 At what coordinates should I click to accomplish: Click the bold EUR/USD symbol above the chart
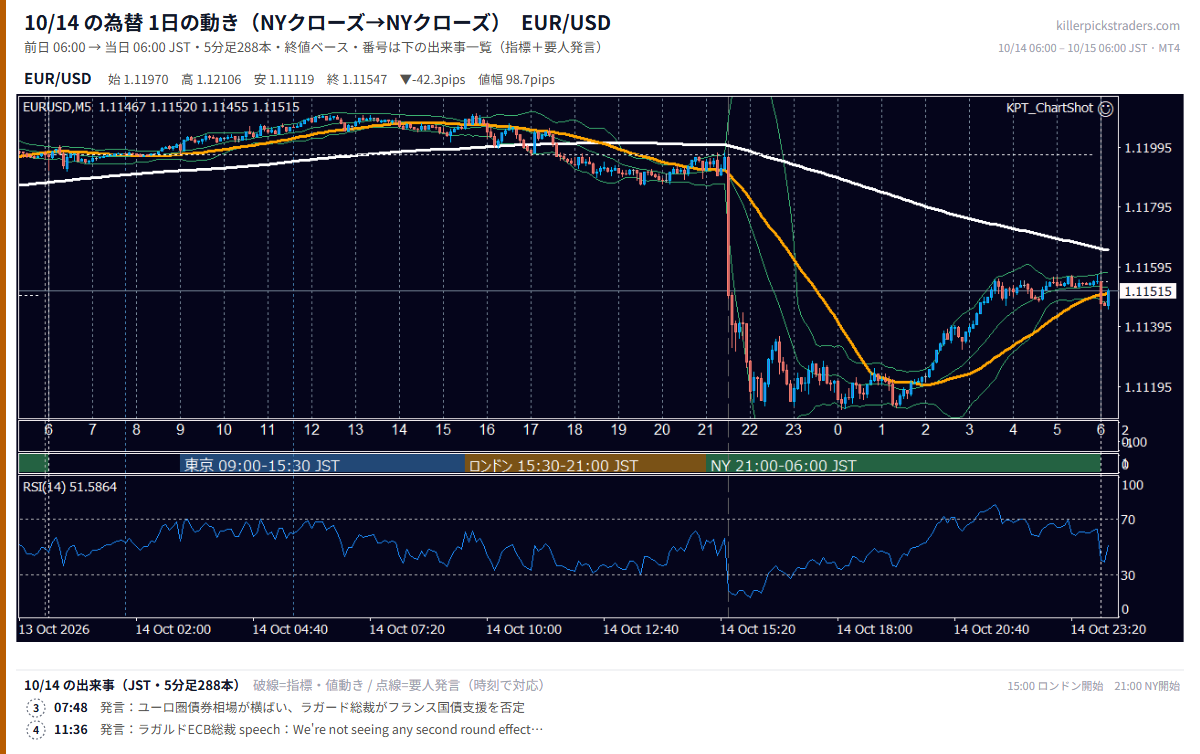pos(57,78)
